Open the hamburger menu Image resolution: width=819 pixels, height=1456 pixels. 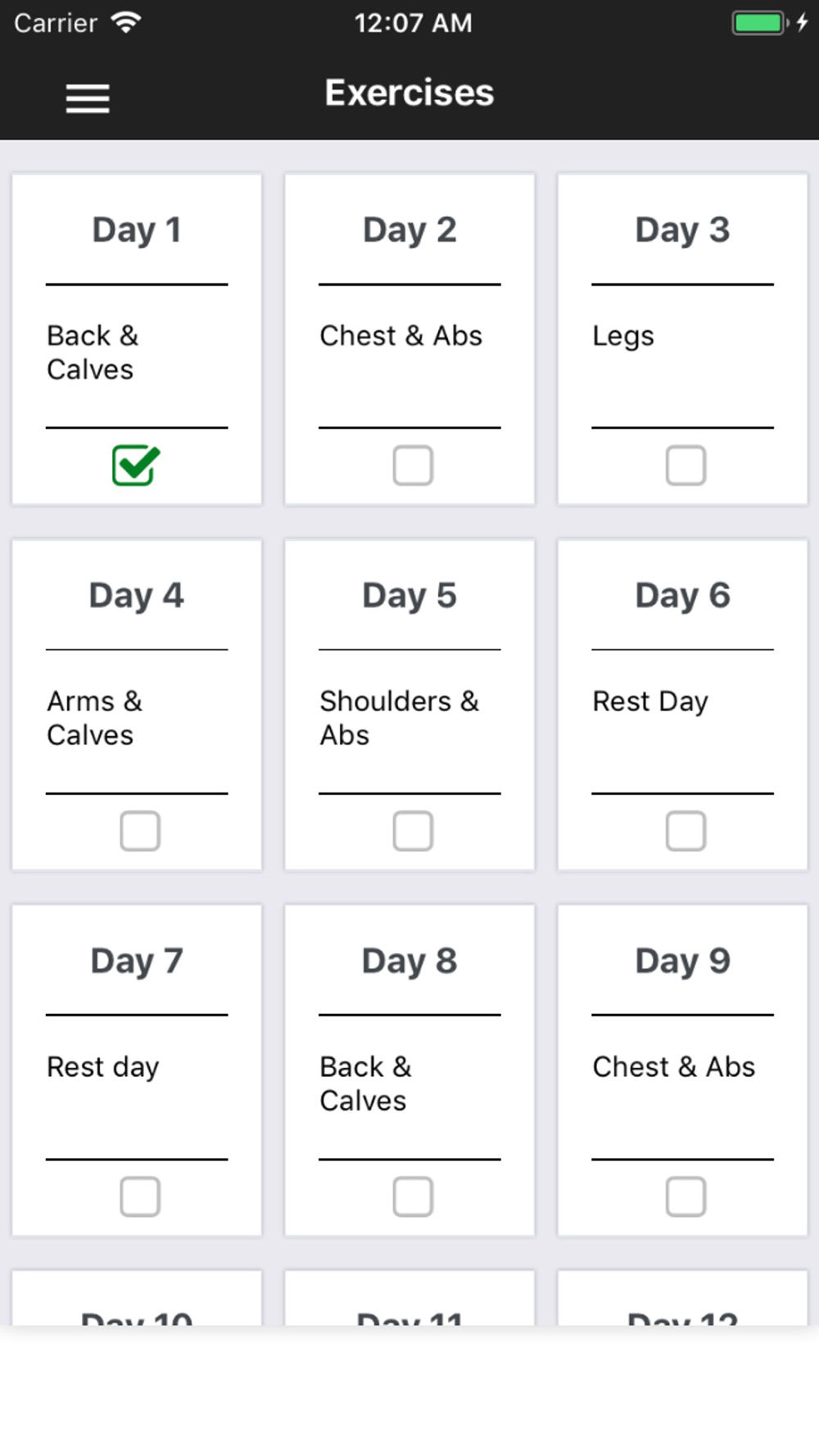[88, 98]
